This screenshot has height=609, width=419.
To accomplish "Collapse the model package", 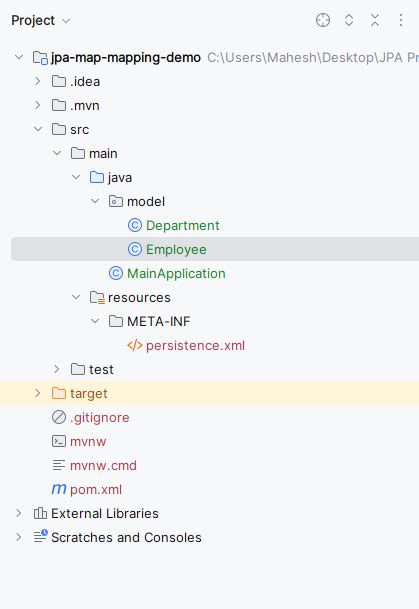I will 95,201.
